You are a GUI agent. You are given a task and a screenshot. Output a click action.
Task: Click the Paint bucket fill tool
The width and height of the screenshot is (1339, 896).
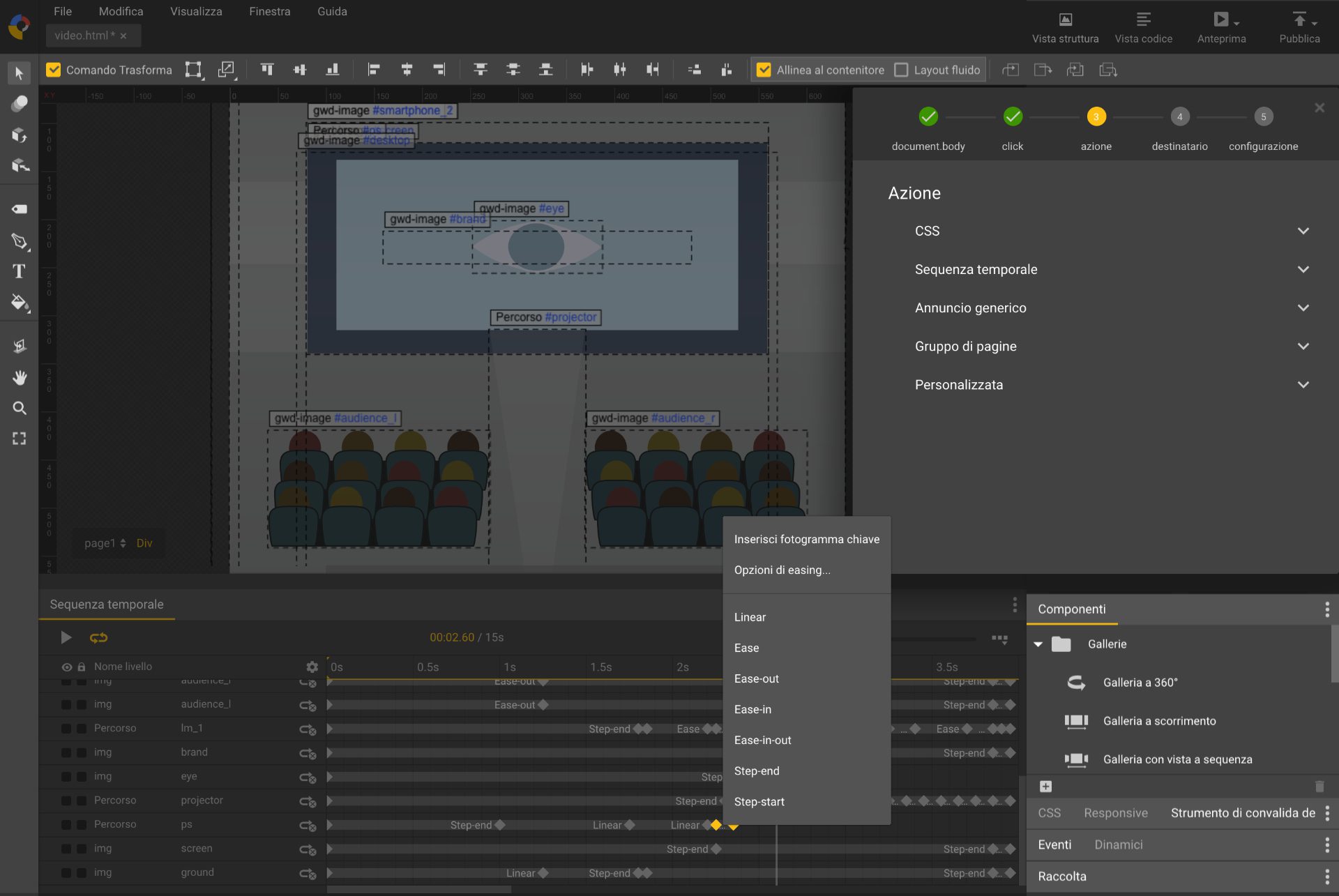pos(19,303)
